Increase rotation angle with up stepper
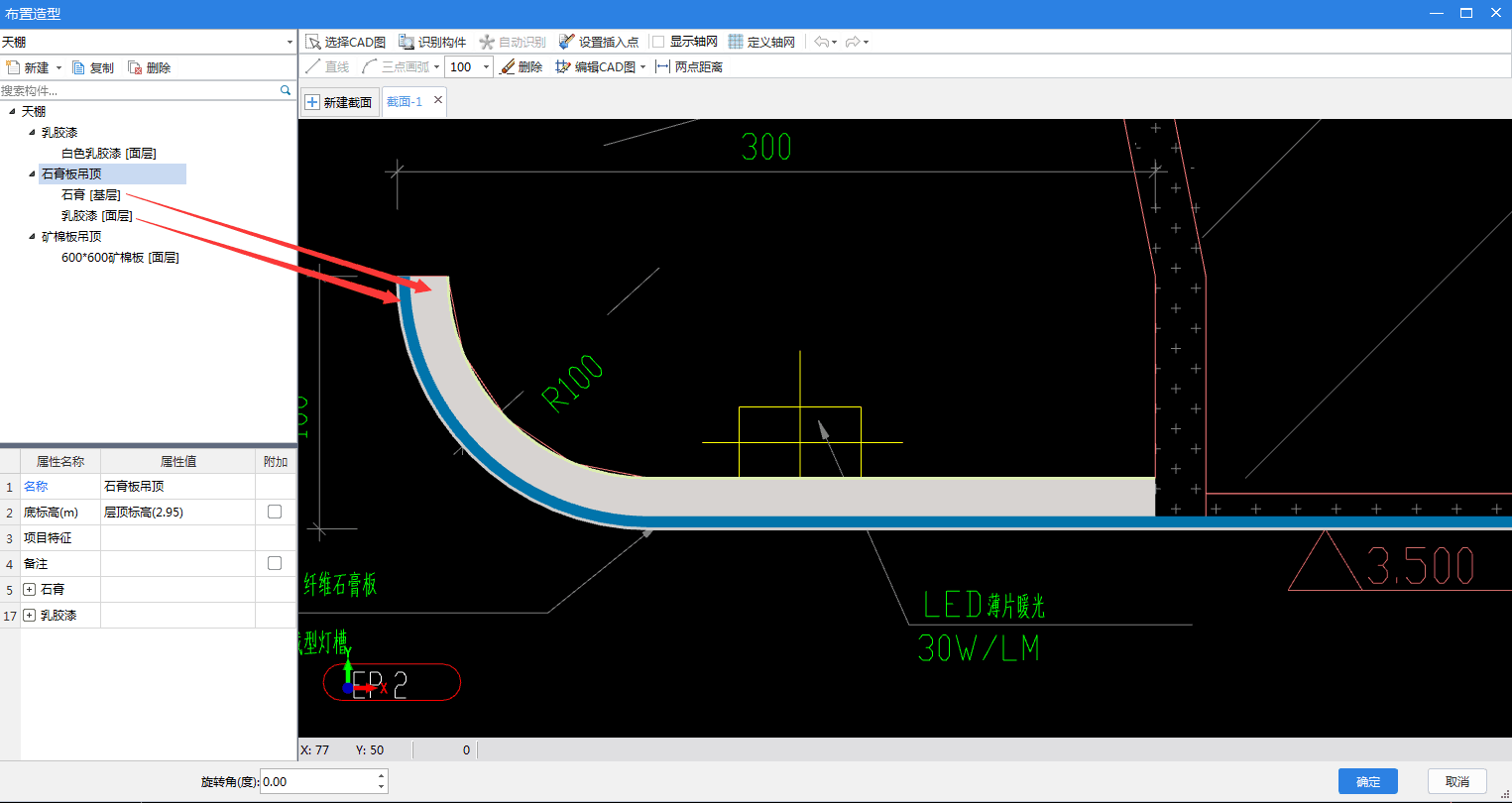 click(x=382, y=775)
